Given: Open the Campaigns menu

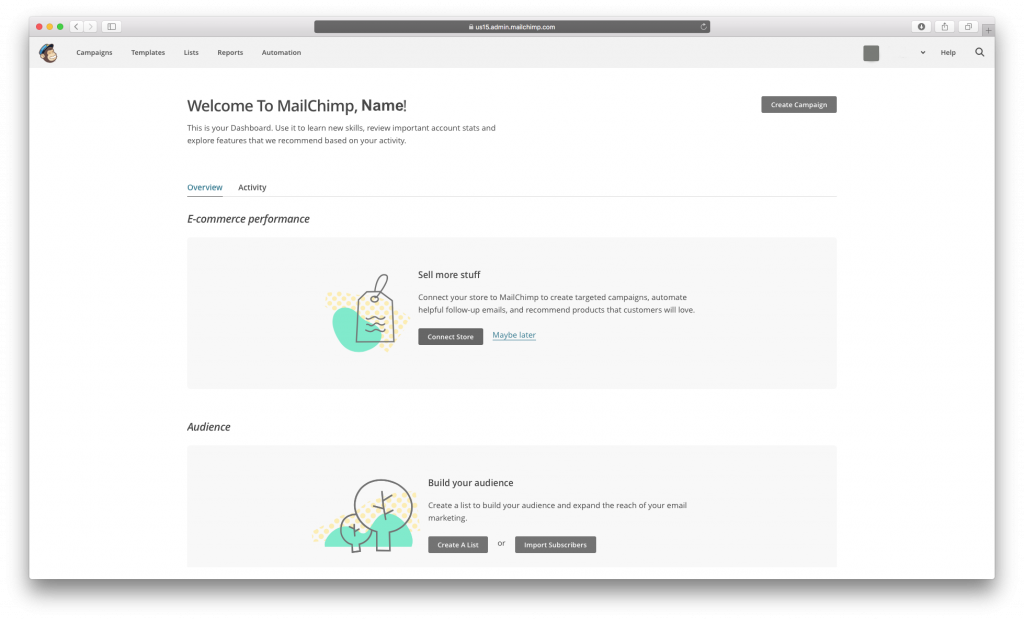Looking at the screenshot, I should tap(94, 52).
